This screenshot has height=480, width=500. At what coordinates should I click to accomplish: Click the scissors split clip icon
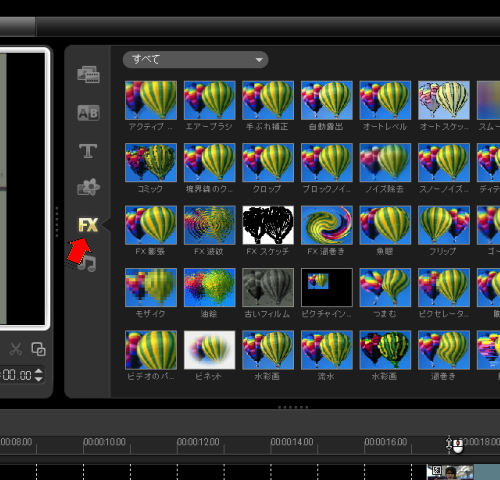pyautogui.click(x=16, y=349)
